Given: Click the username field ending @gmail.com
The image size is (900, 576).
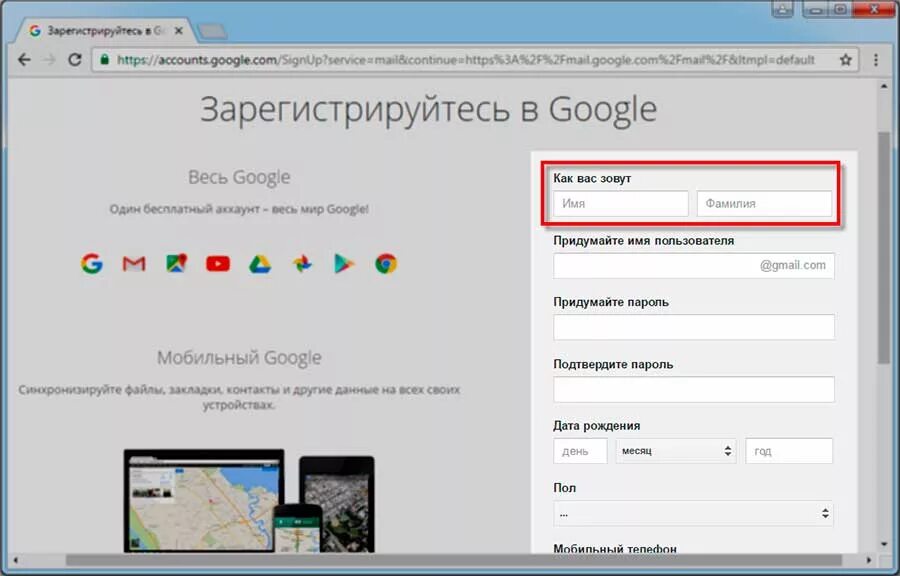Looking at the screenshot, I should [694, 266].
